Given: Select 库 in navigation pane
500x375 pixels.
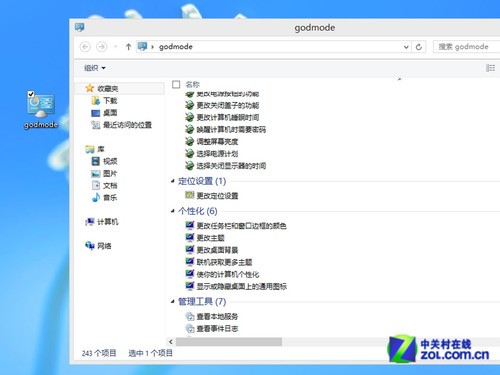Looking at the screenshot, I should click(x=101, y=149).
